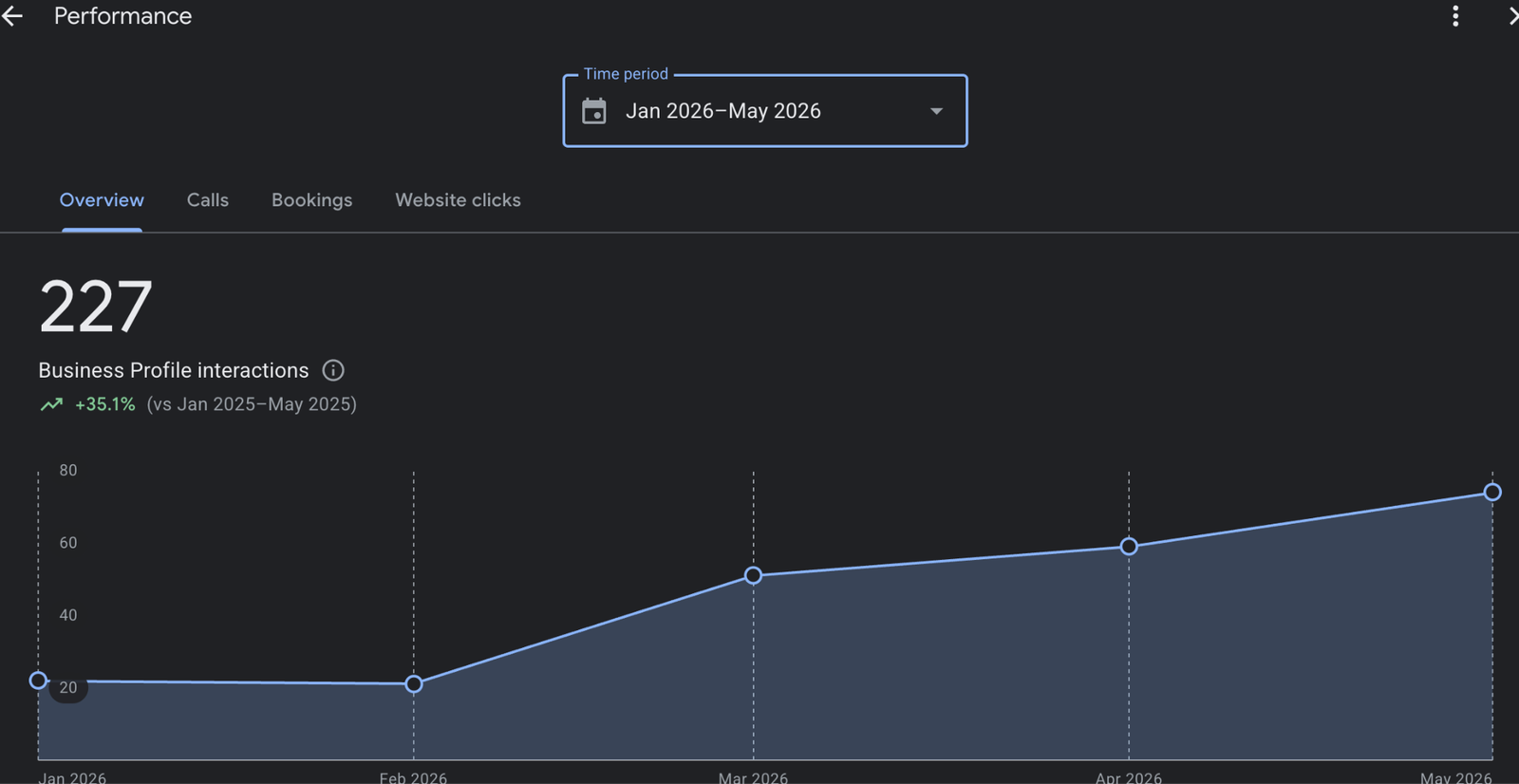This screenshot has height=784, width=1519.
Task: Click the calendar icon in Time period
Action: point(594,111)
